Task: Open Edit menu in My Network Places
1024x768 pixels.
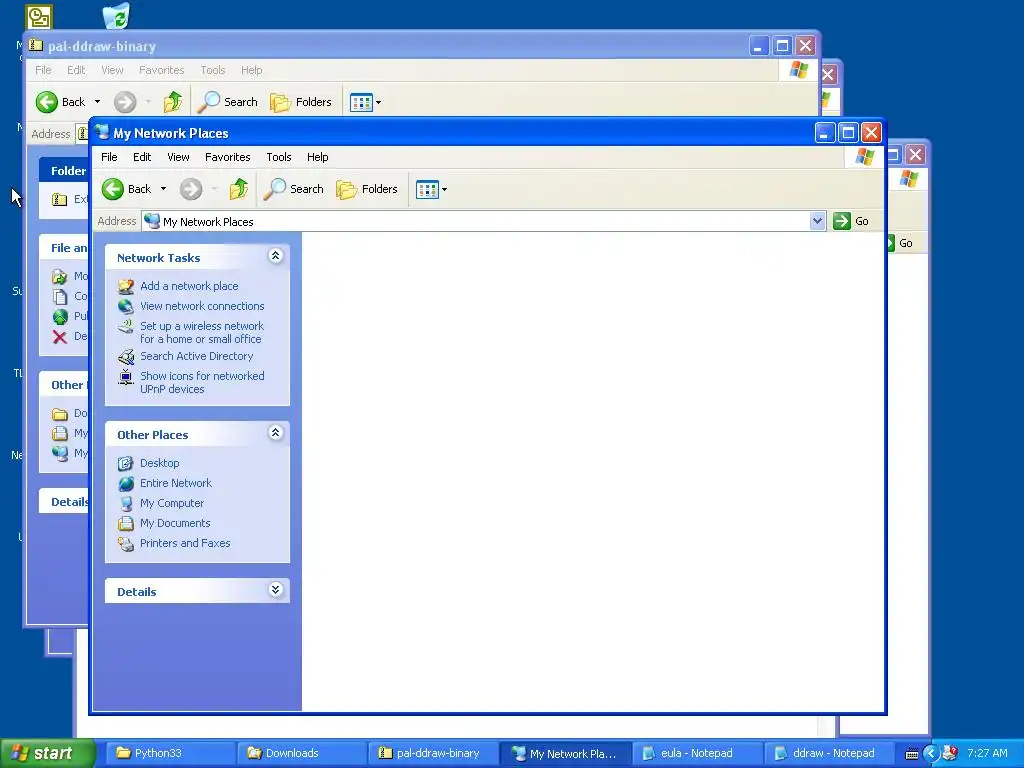Action: click(x=142, y=157)
